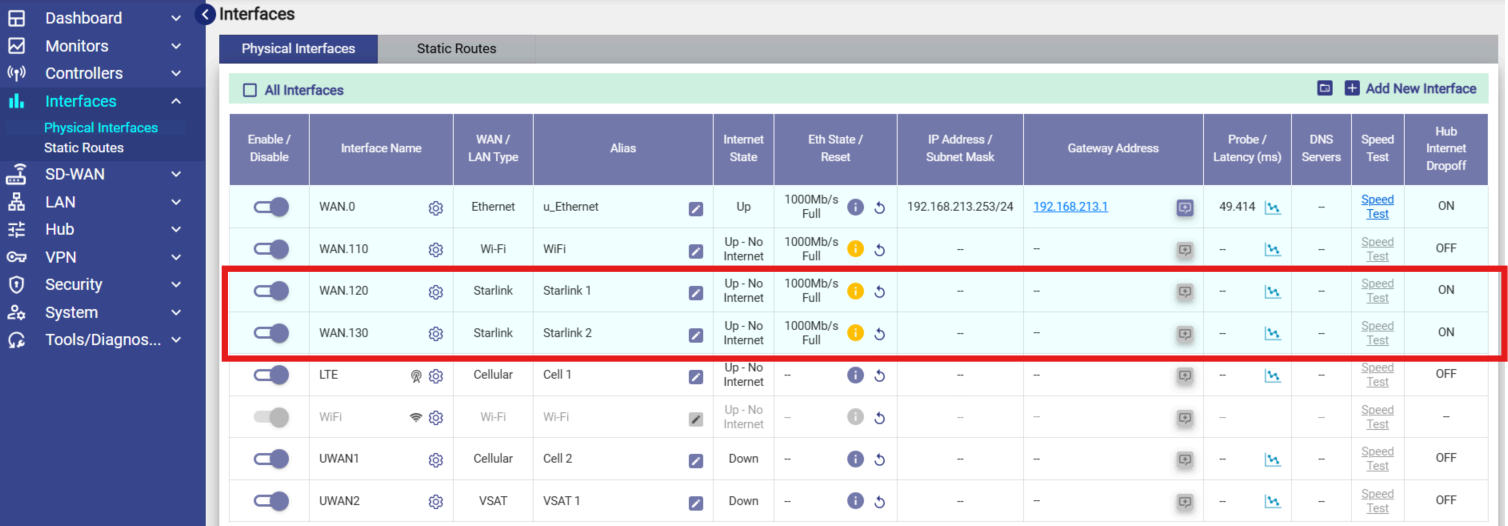Click blue info icon for UWAN1
This screenshot has height=526, width=1508.
[855, 459]
